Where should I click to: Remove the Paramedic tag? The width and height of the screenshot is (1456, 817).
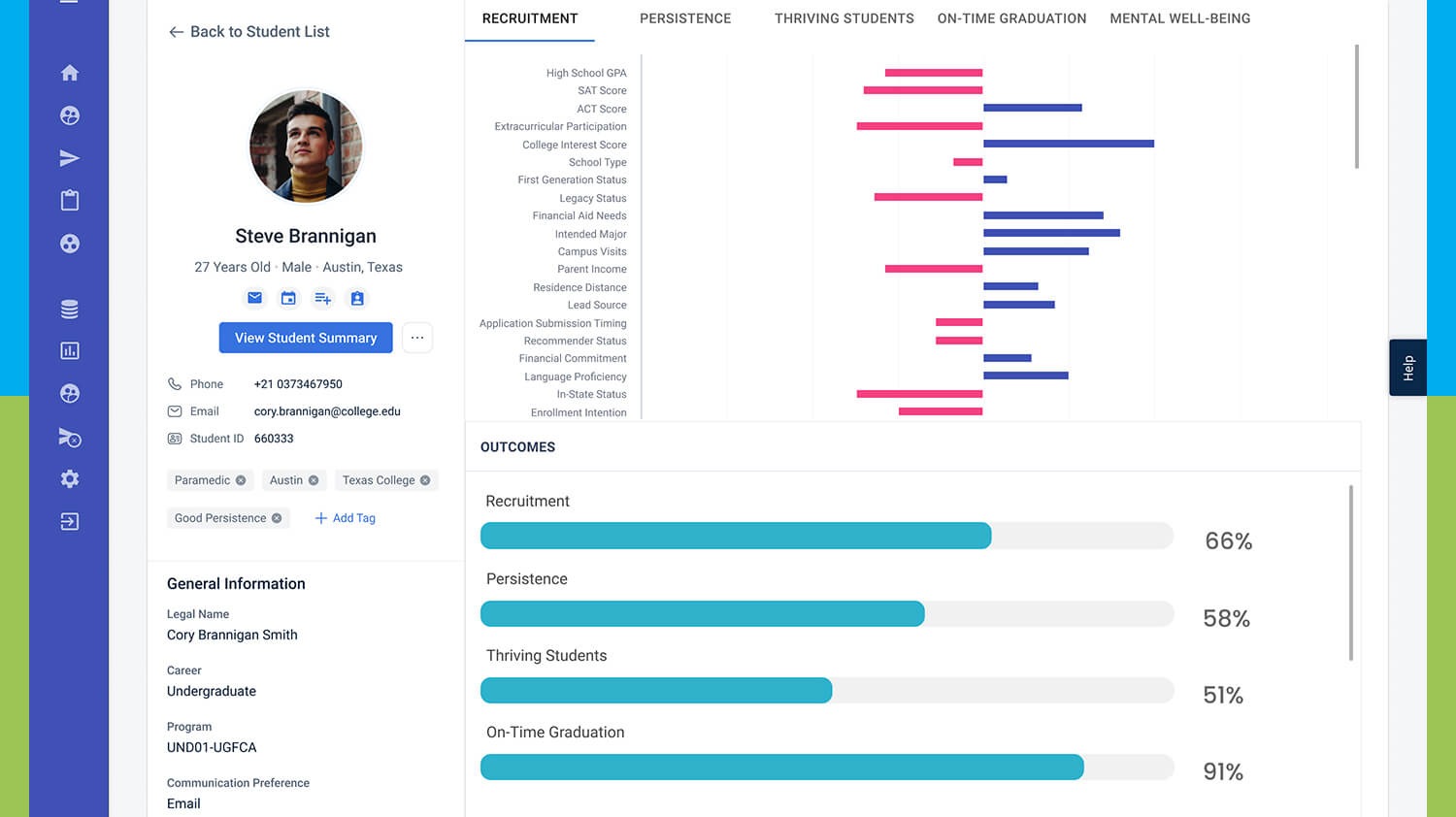(x=241, y=480)
